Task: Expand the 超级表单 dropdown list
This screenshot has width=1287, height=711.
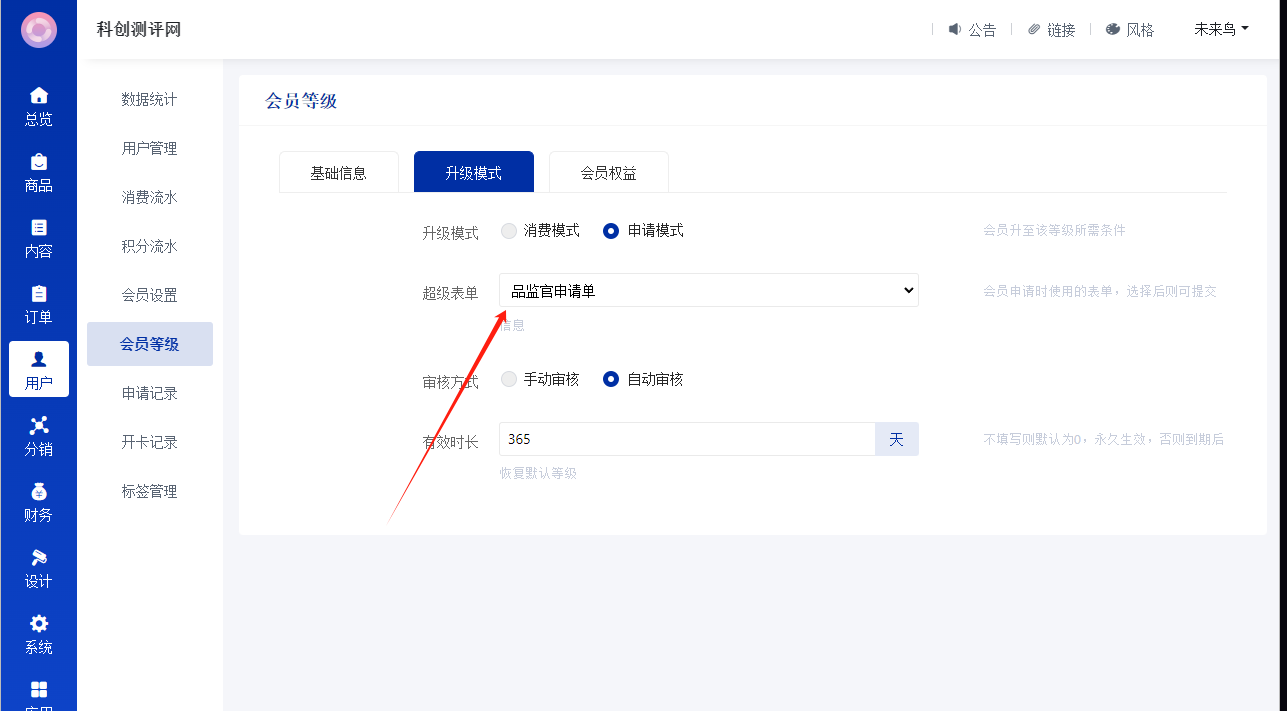Action: (x=708, y=291)
